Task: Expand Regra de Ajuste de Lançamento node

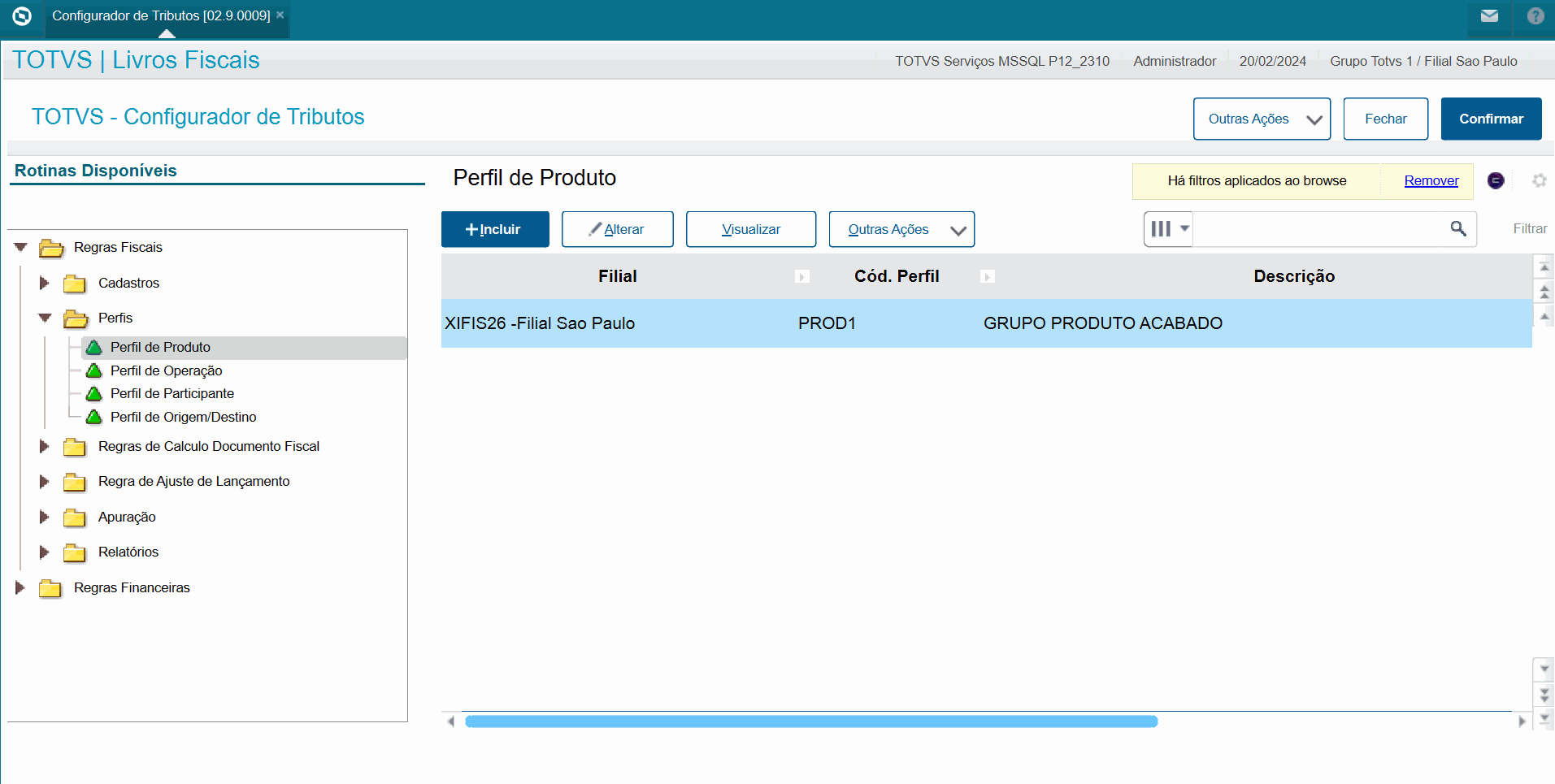Action: point(45,481)
